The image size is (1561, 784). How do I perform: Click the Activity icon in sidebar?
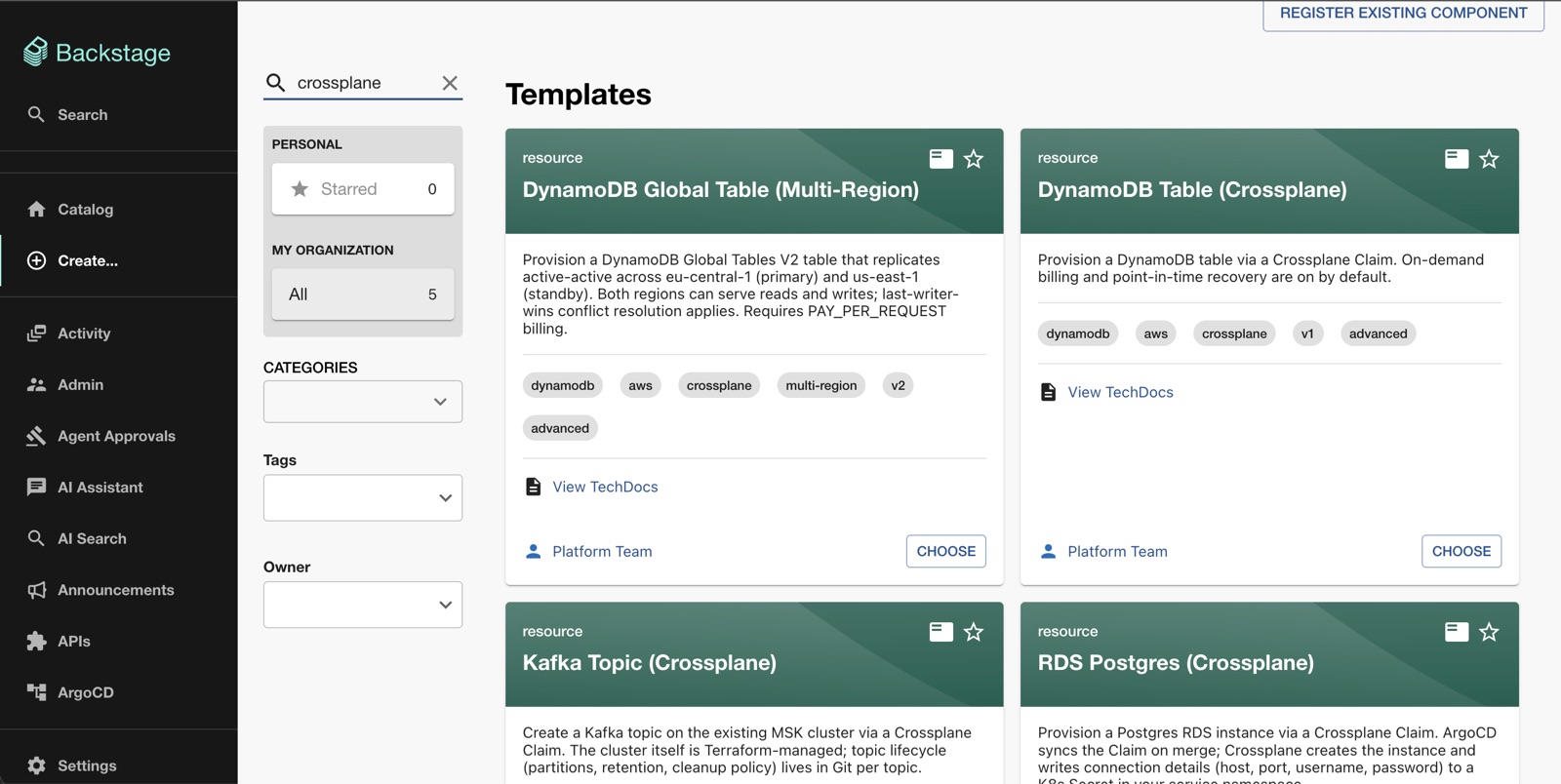click(36, 333)
